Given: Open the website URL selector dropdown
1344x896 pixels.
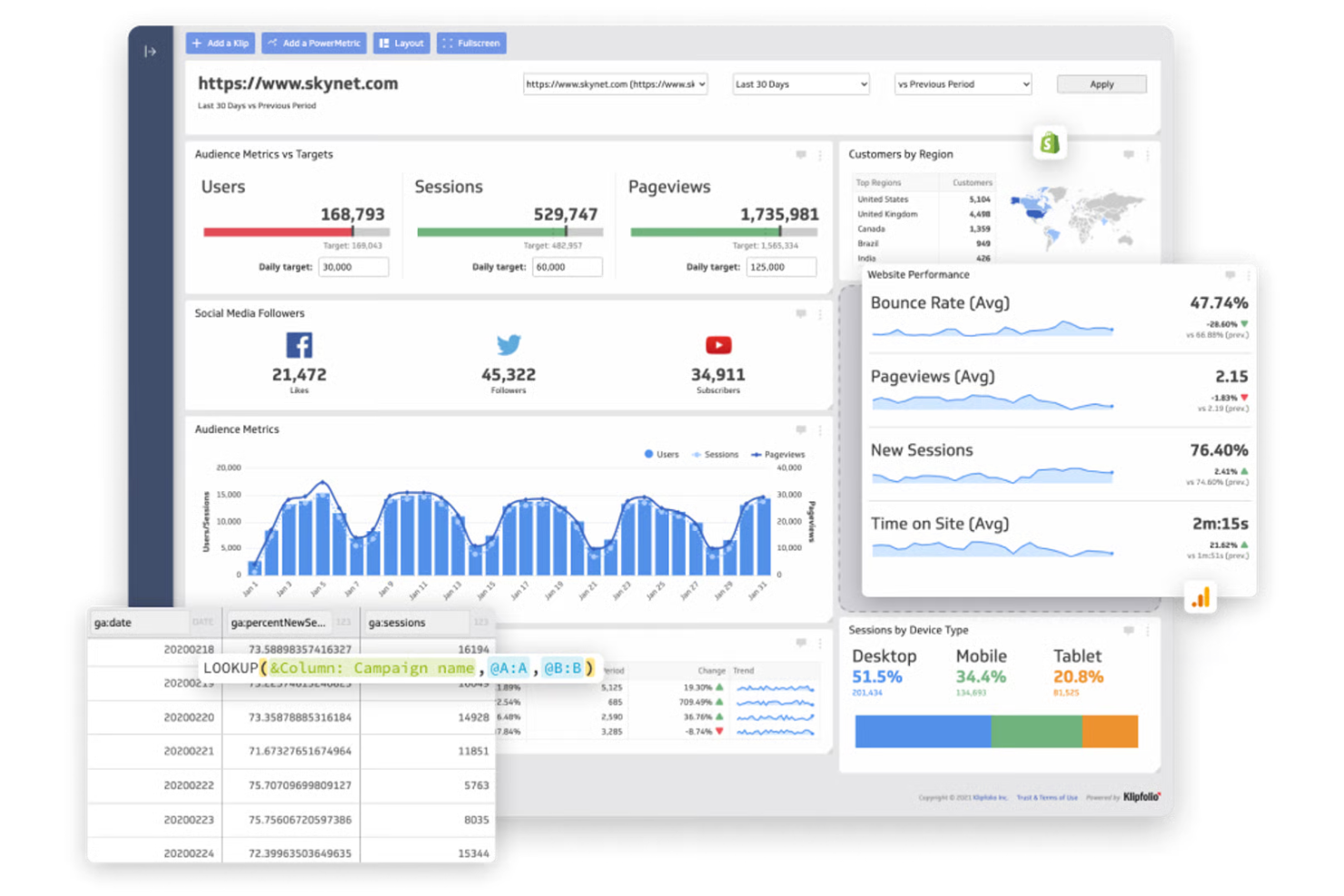Looking at the screenshot, I should (x=616, y=84).
